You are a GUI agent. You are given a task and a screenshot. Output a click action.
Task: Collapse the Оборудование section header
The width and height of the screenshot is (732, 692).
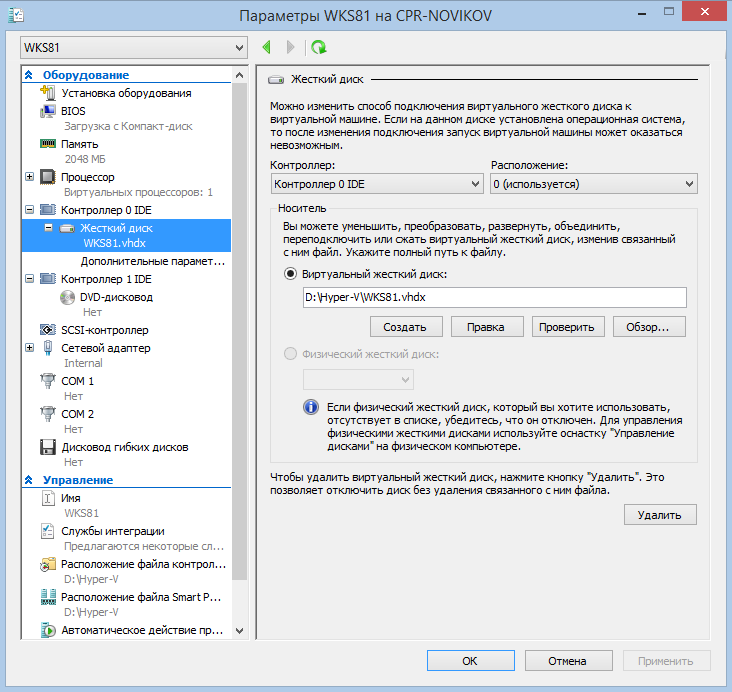coord(29,75)
